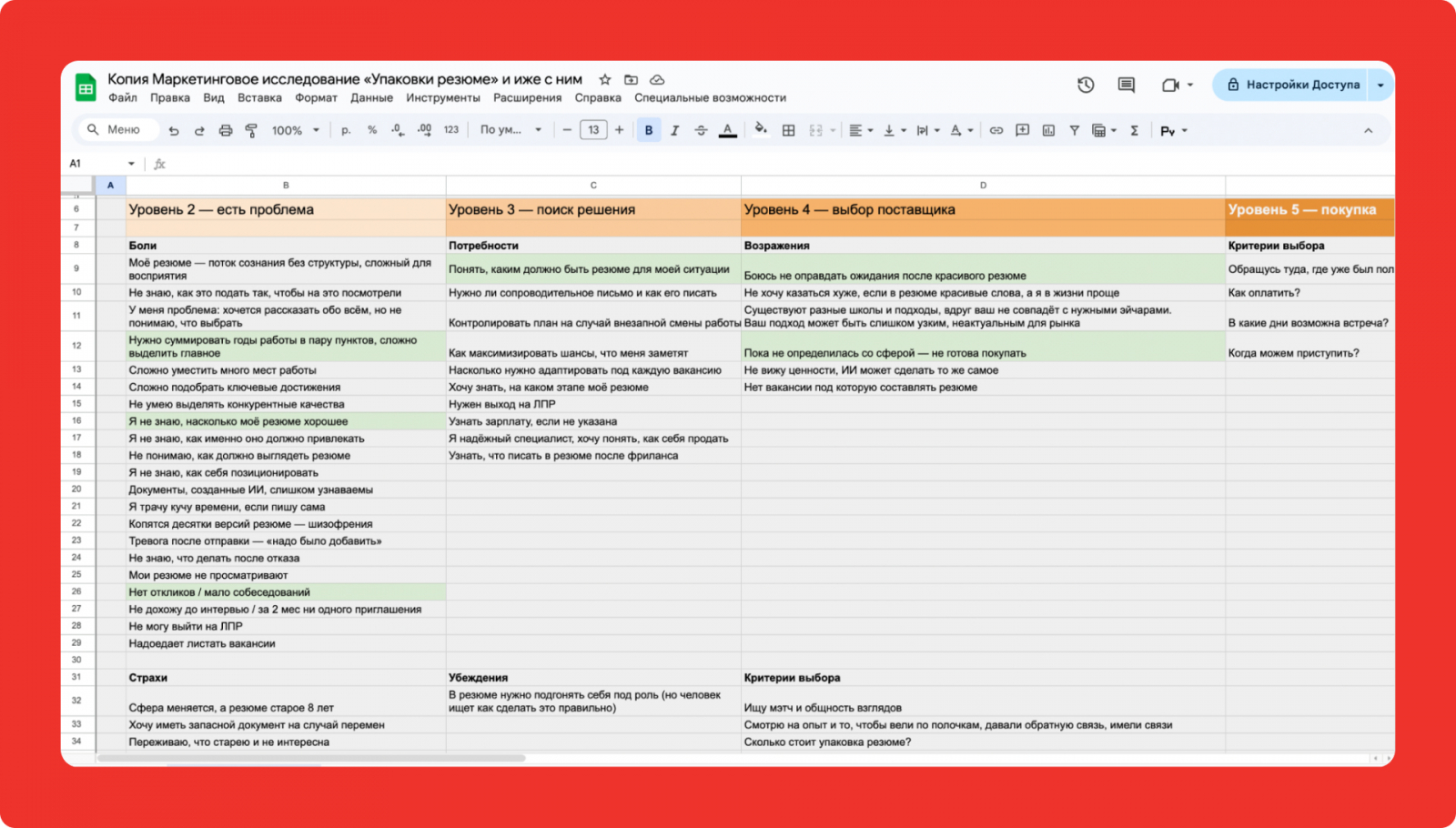
Task: Select the Paint format roller icon
Action: [251, 130]
